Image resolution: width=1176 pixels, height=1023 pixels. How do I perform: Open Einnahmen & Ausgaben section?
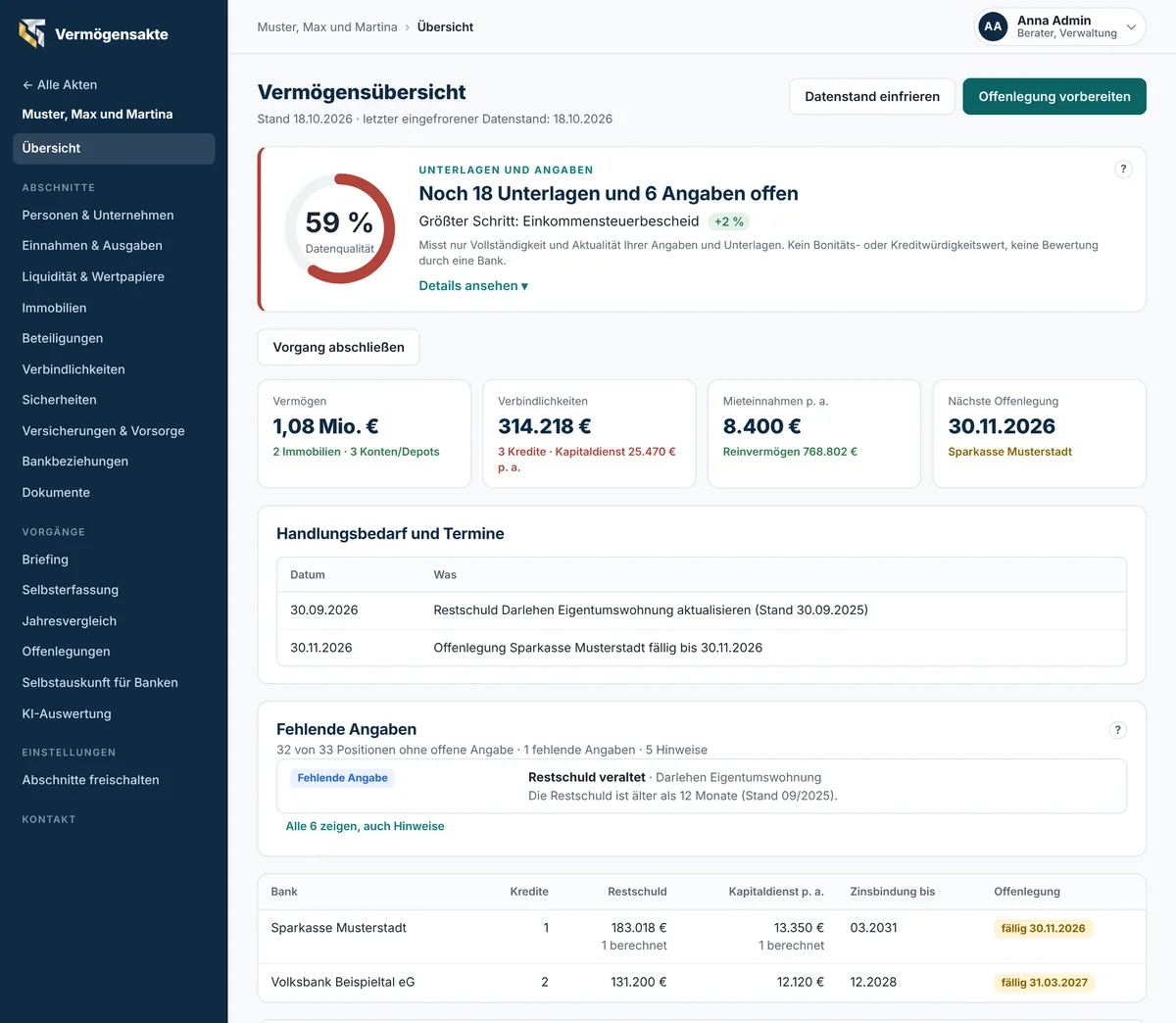pyautogui.click(x=92, y=246)
